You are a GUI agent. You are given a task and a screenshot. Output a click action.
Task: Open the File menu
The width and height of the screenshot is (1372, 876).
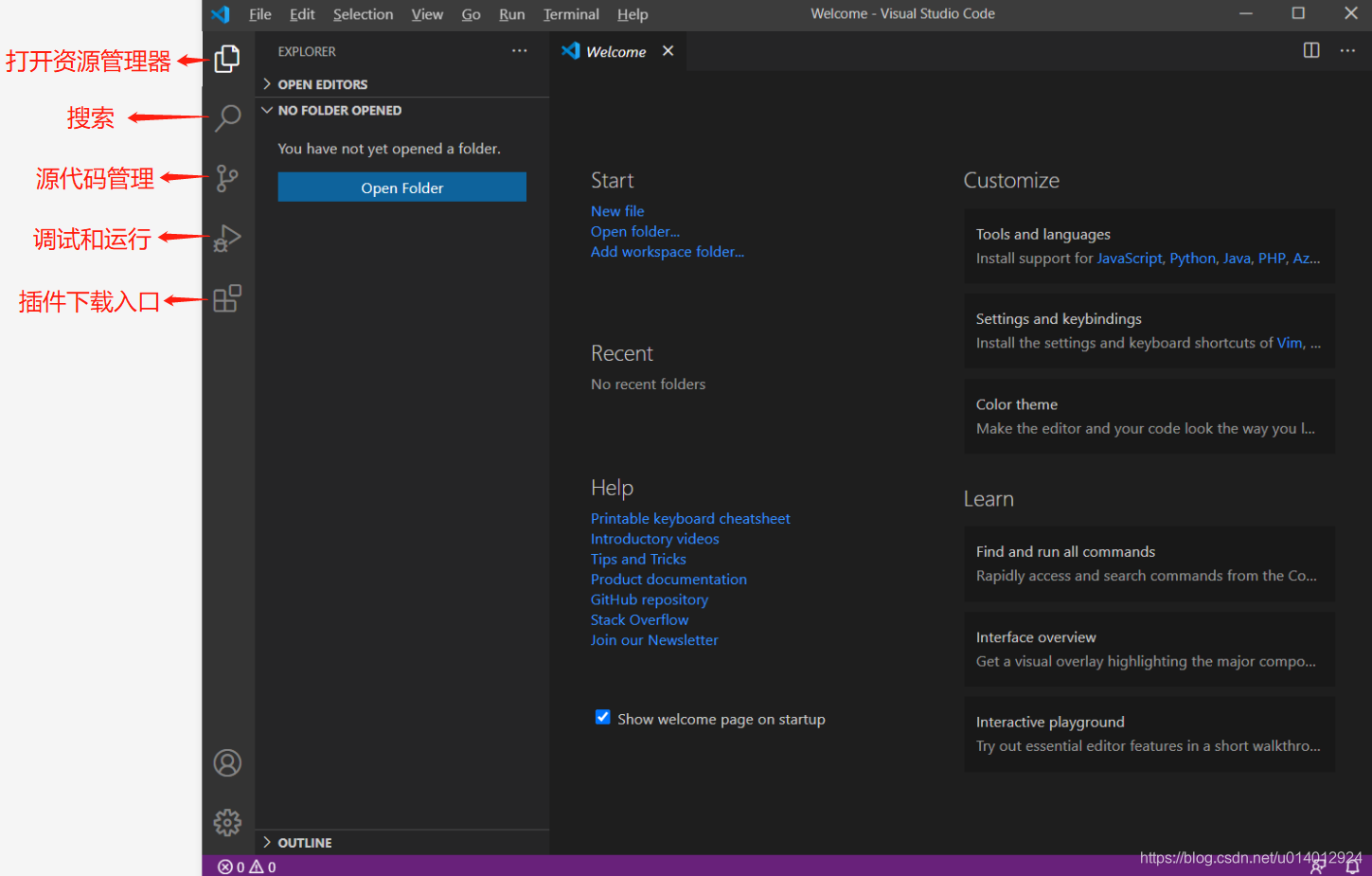click(259, 14)
